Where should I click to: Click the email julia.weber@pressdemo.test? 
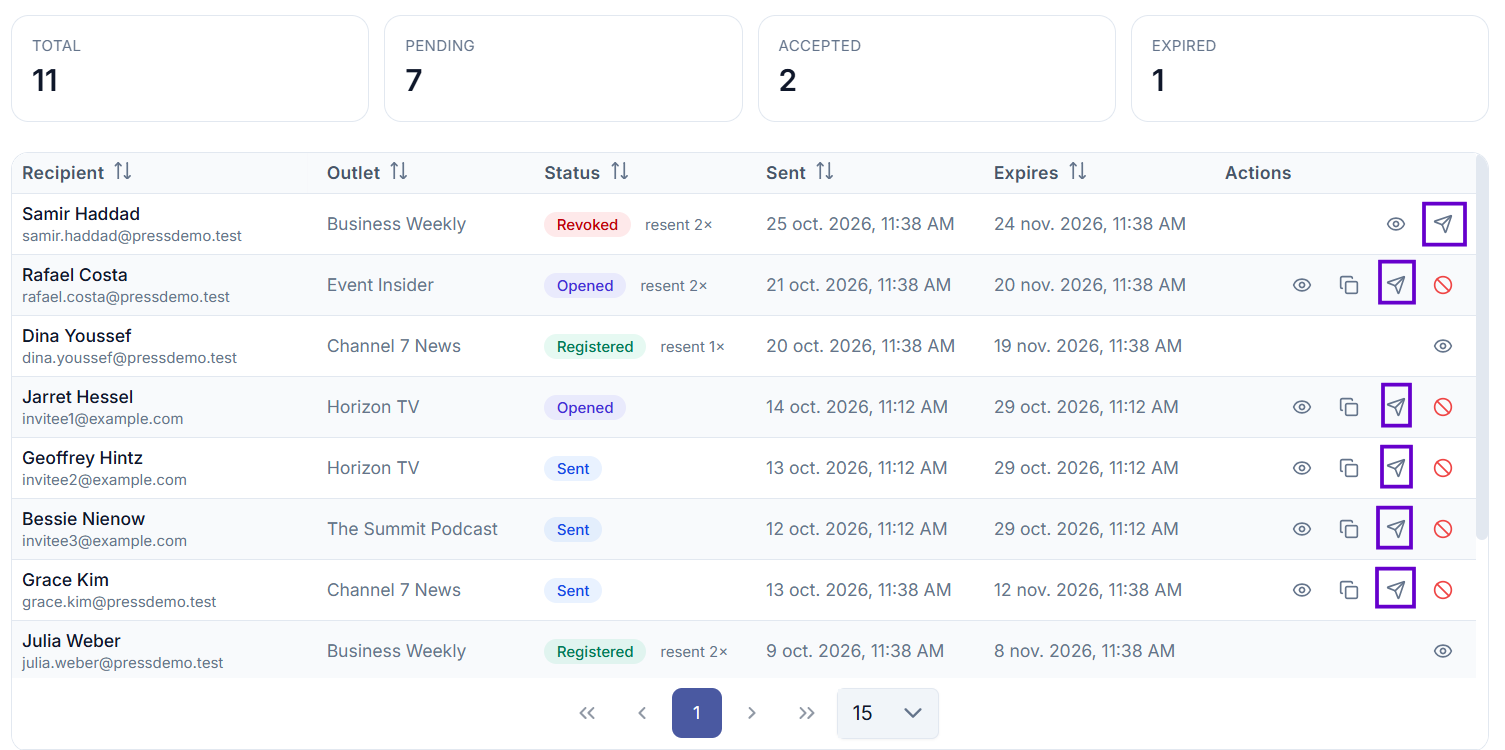point(123,663)
